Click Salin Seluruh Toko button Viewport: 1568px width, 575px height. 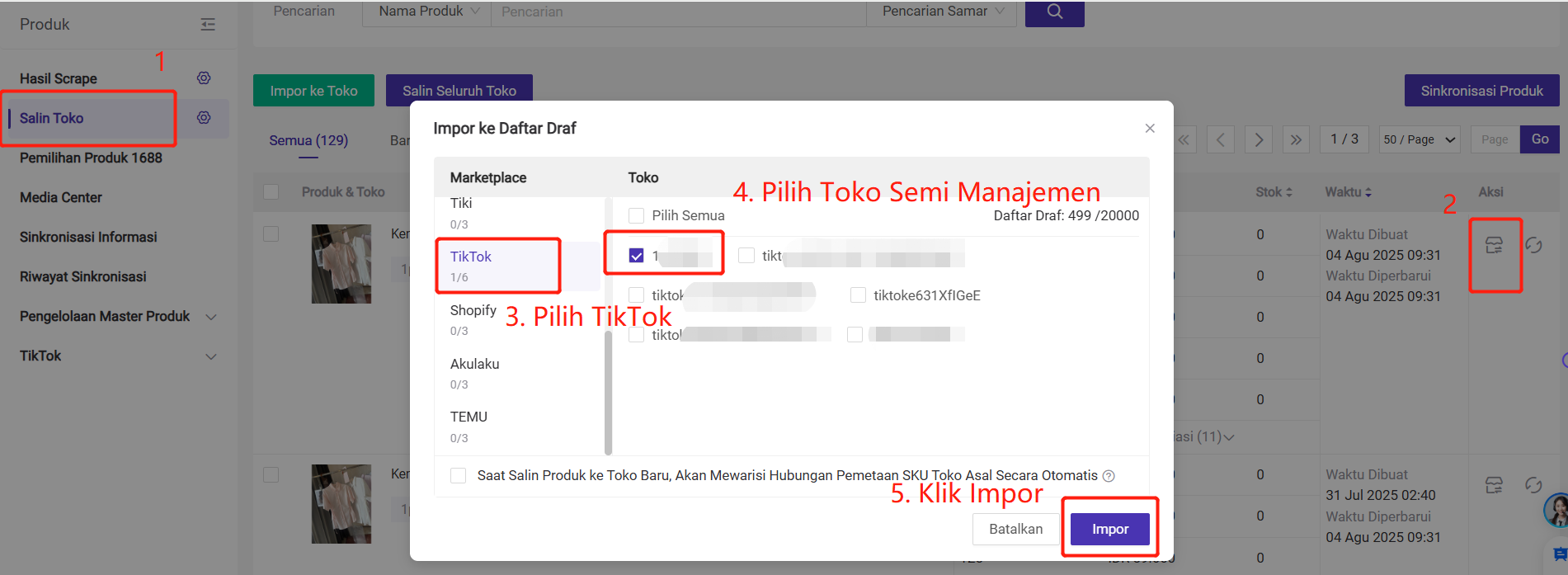tap(459, 91)
